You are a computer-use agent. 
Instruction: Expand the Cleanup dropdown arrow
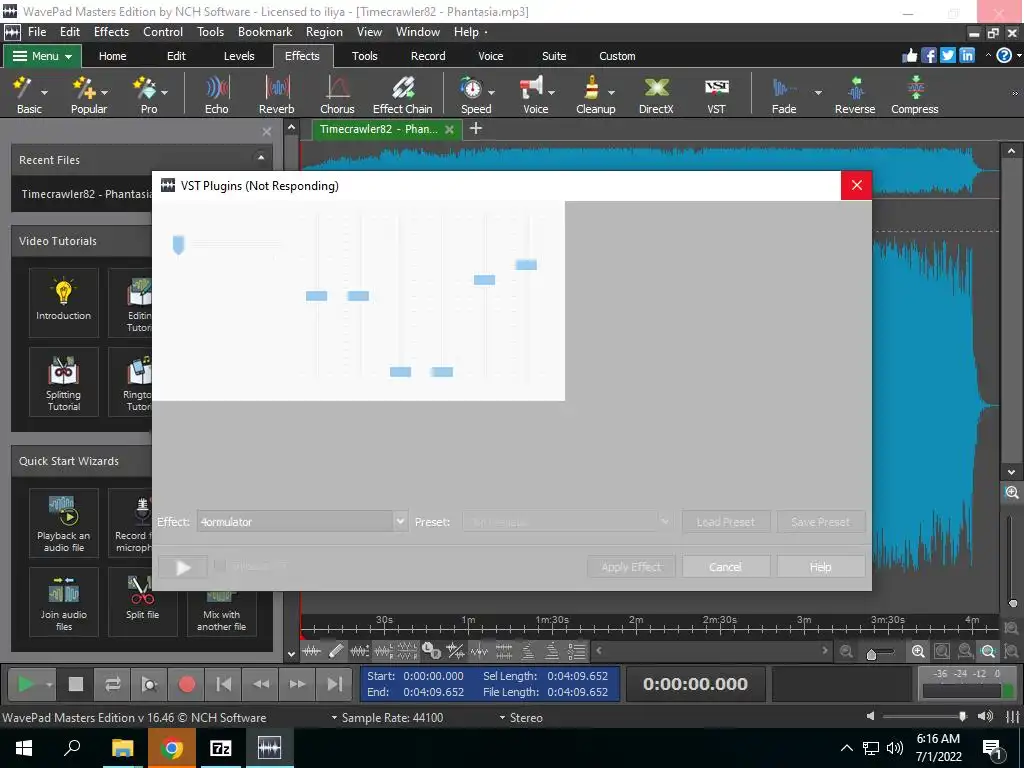coord(611,92)
